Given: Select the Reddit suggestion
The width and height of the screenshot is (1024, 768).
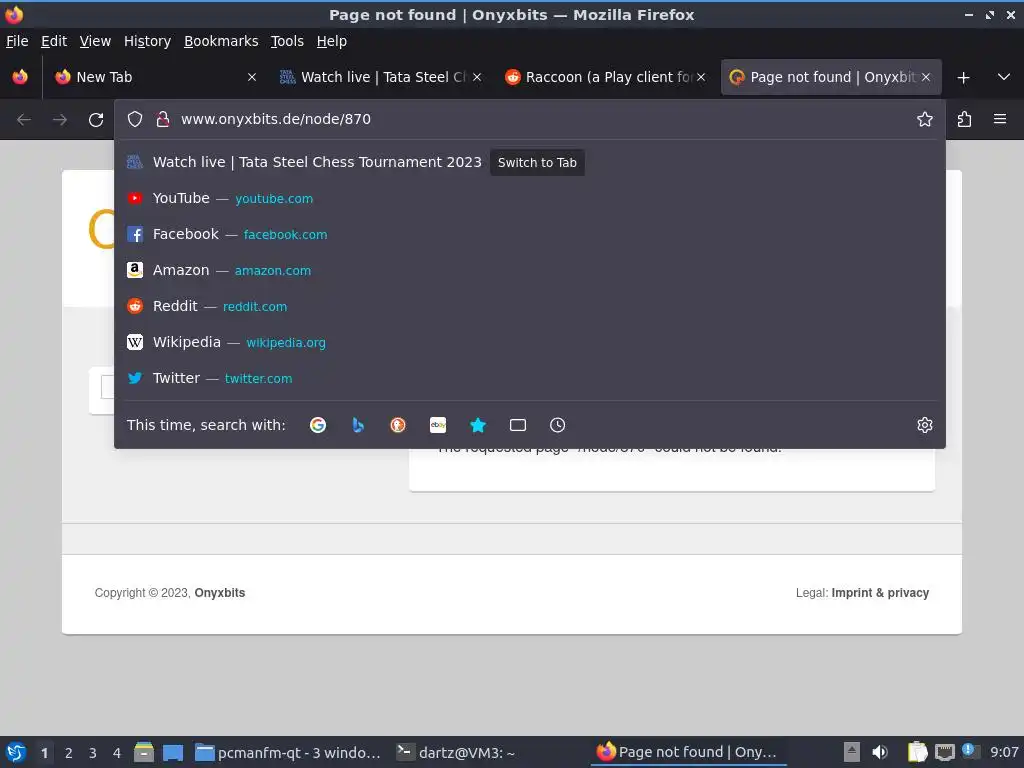Looking at the screenshot, I should click(530, 306).
